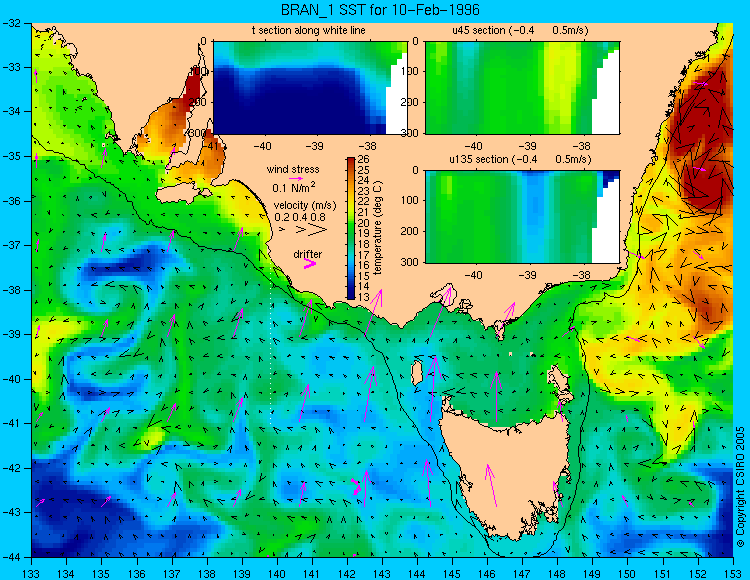Click the 'temperature (deg C)' vertical label

pos(378,228)
